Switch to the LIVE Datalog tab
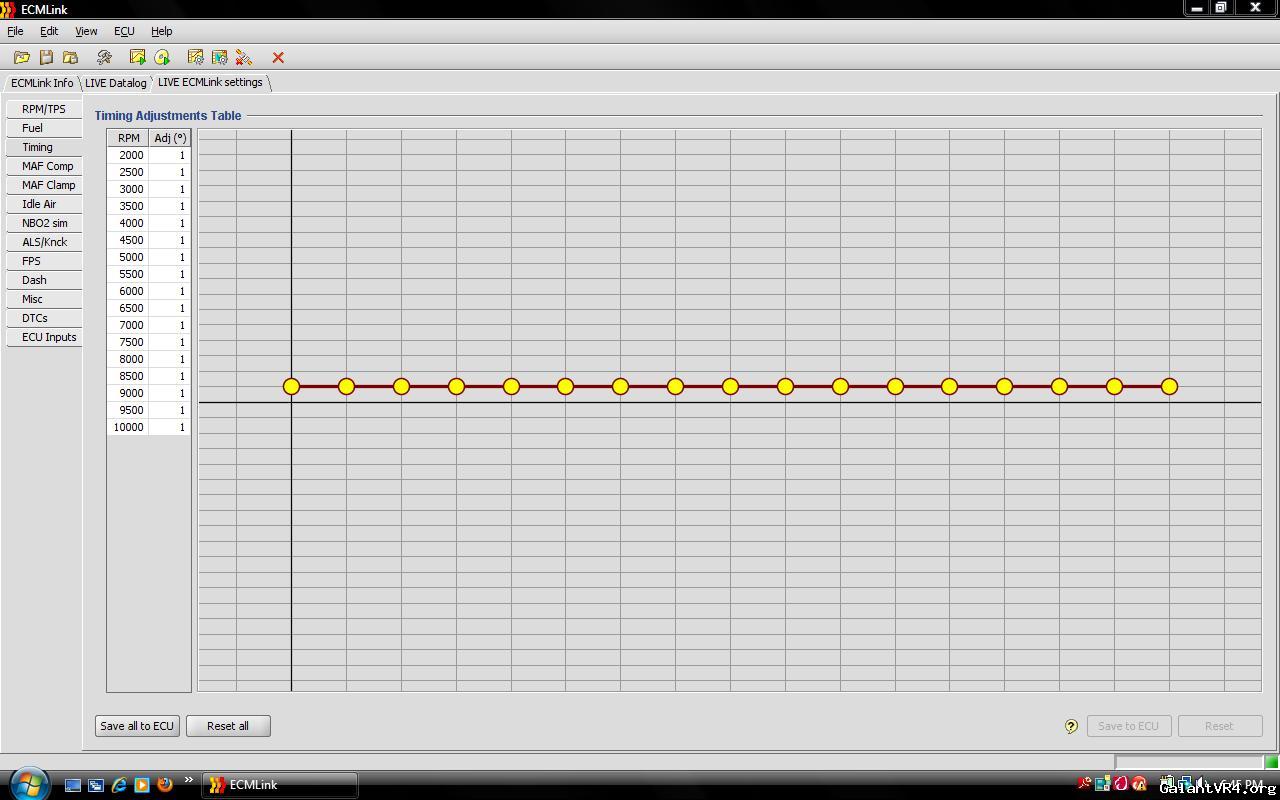Screen dimensions: 1280x800 (x=115, y=83)
